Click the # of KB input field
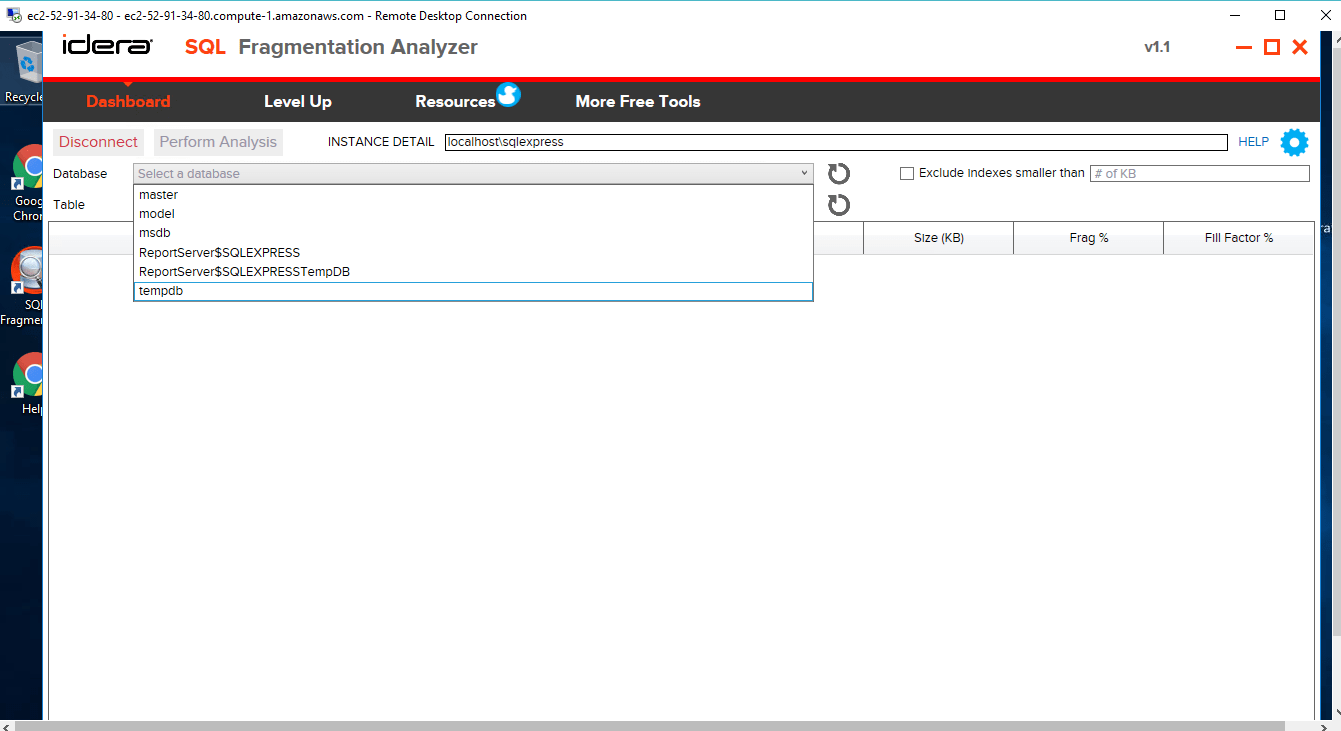The image size is (1341, 731). [1198, 174]
